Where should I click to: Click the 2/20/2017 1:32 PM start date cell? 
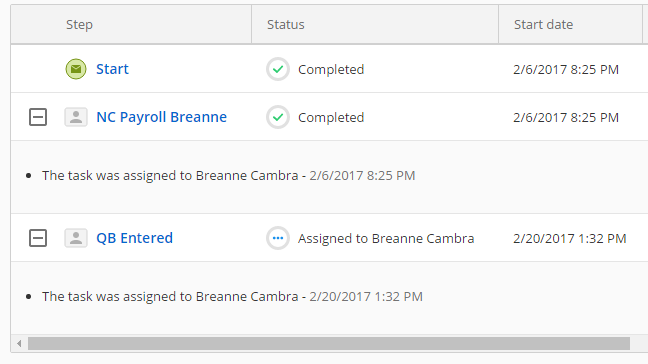(570, 238)
